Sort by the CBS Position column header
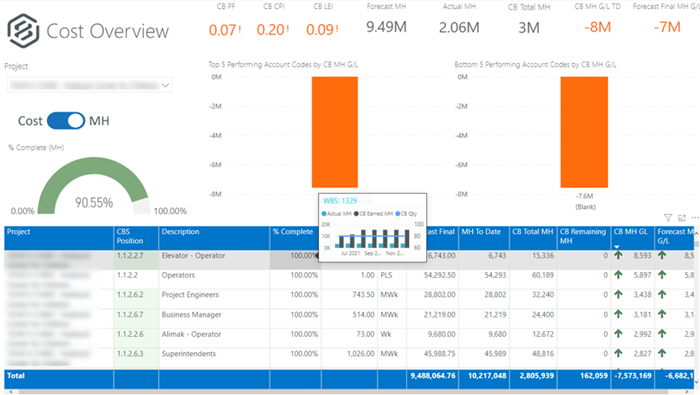 pos(136,238)
